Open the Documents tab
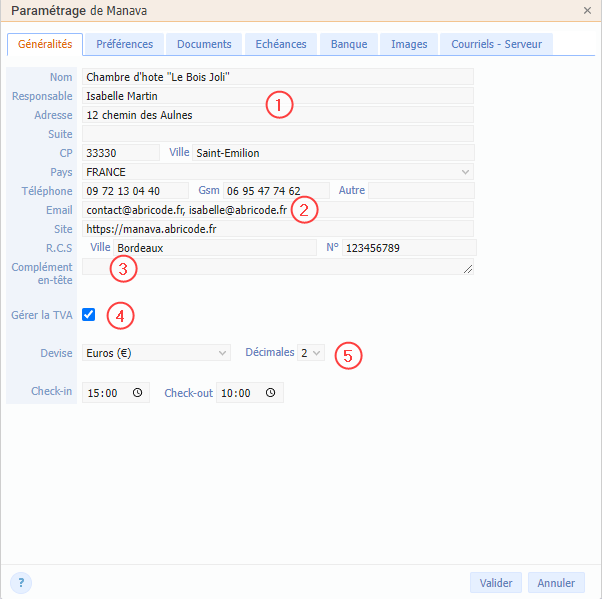This screenshot has height=599, width=602. 203,44
